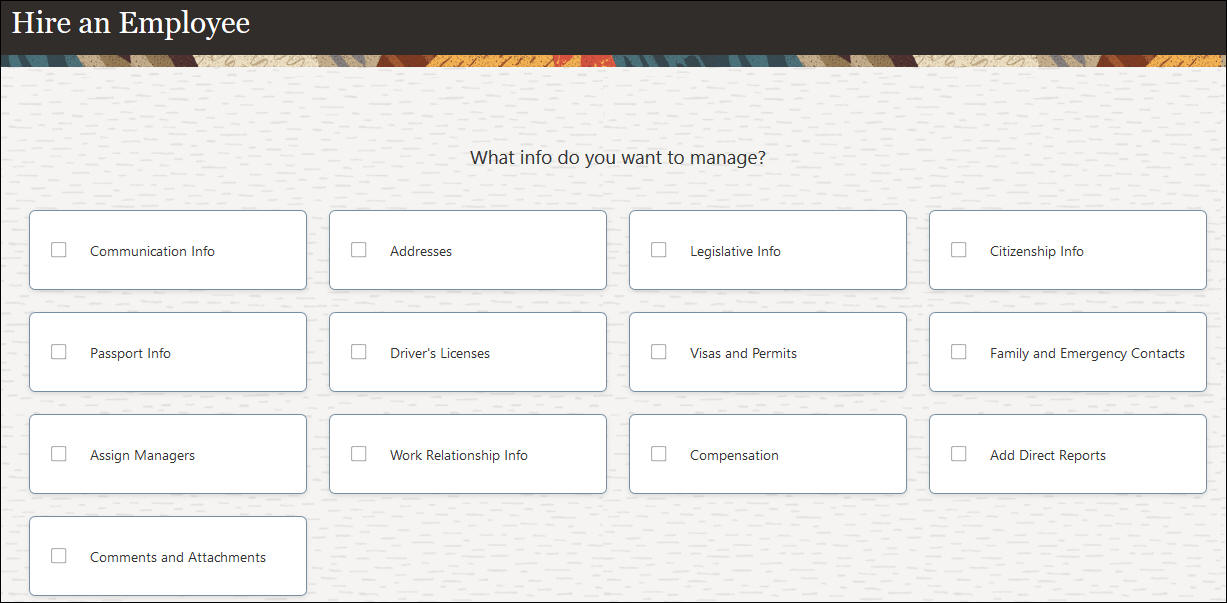The width and height of the screenshot is (1227, 603).
Task: Enable Family and Emergency Contacts checkbox
Action: (959, 352)
